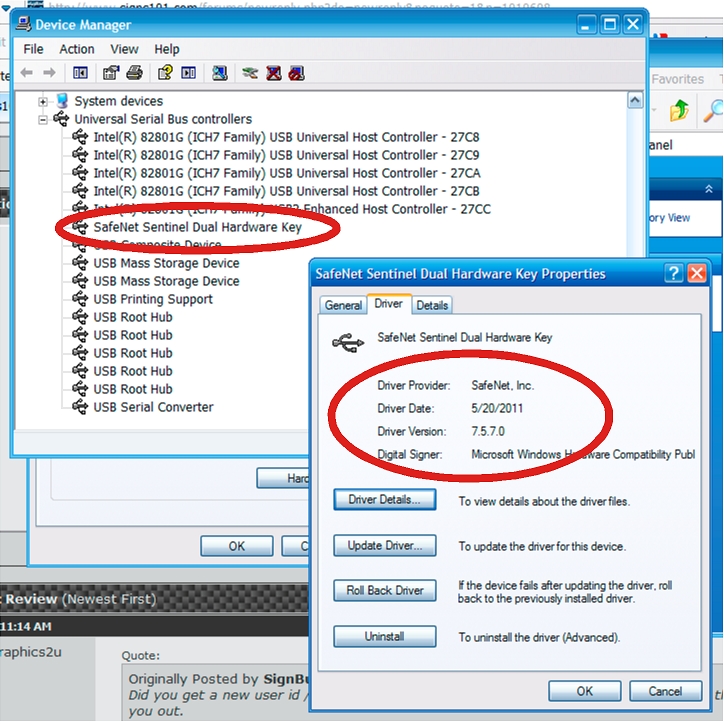Click the USB icon of Host Controller 27C8
The height and width of the screenshot is (724, 724).
80,137
